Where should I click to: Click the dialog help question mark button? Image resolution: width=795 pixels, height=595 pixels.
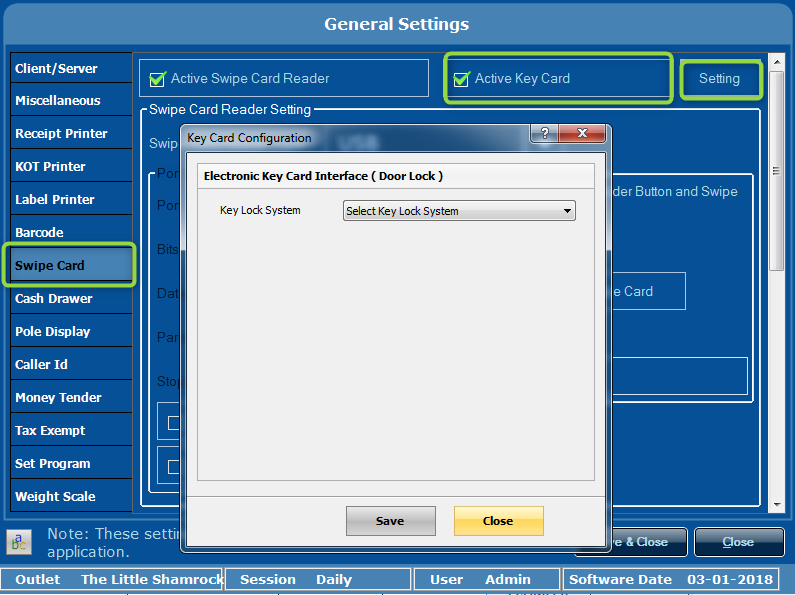[x=545, y=133]
